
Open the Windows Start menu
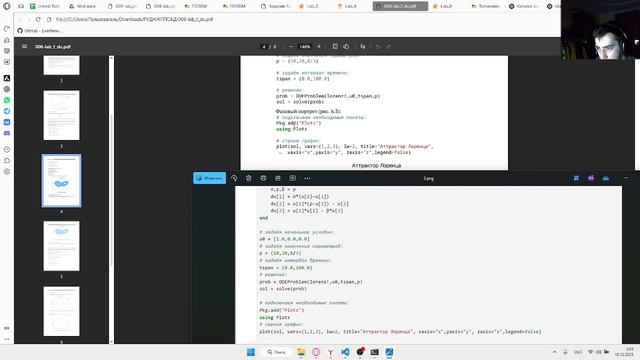tap(251, 352)
